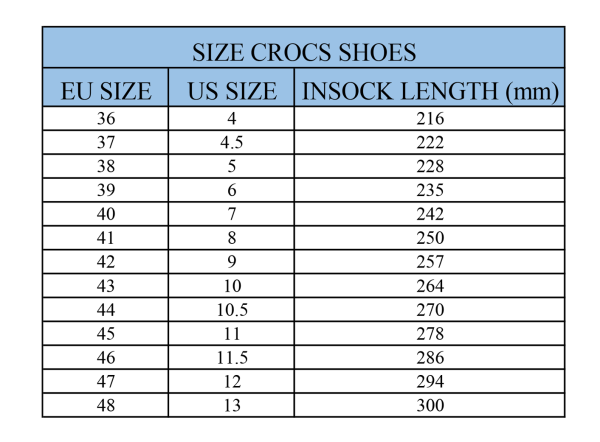600x442 pixels.
Task: Click EU size 48 cell
Action: click(106, 405)
